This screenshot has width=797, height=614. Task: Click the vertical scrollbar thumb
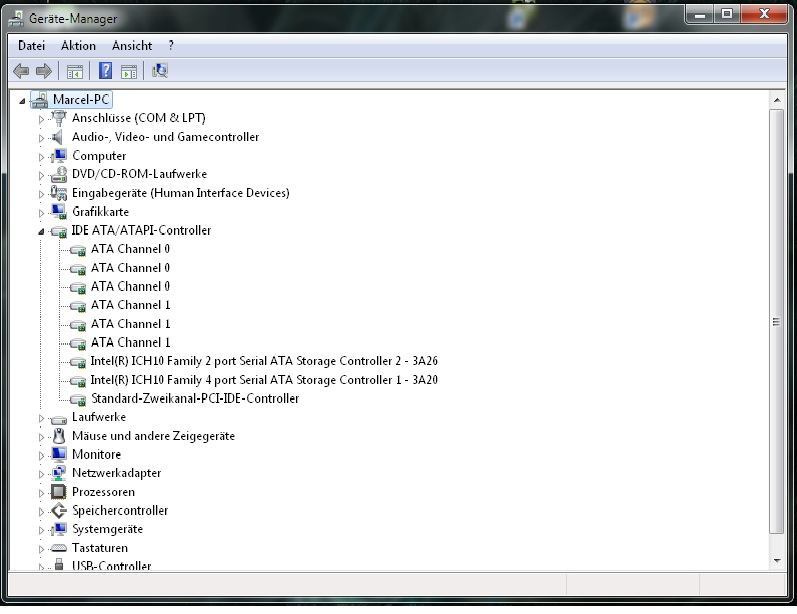(777, 322)
